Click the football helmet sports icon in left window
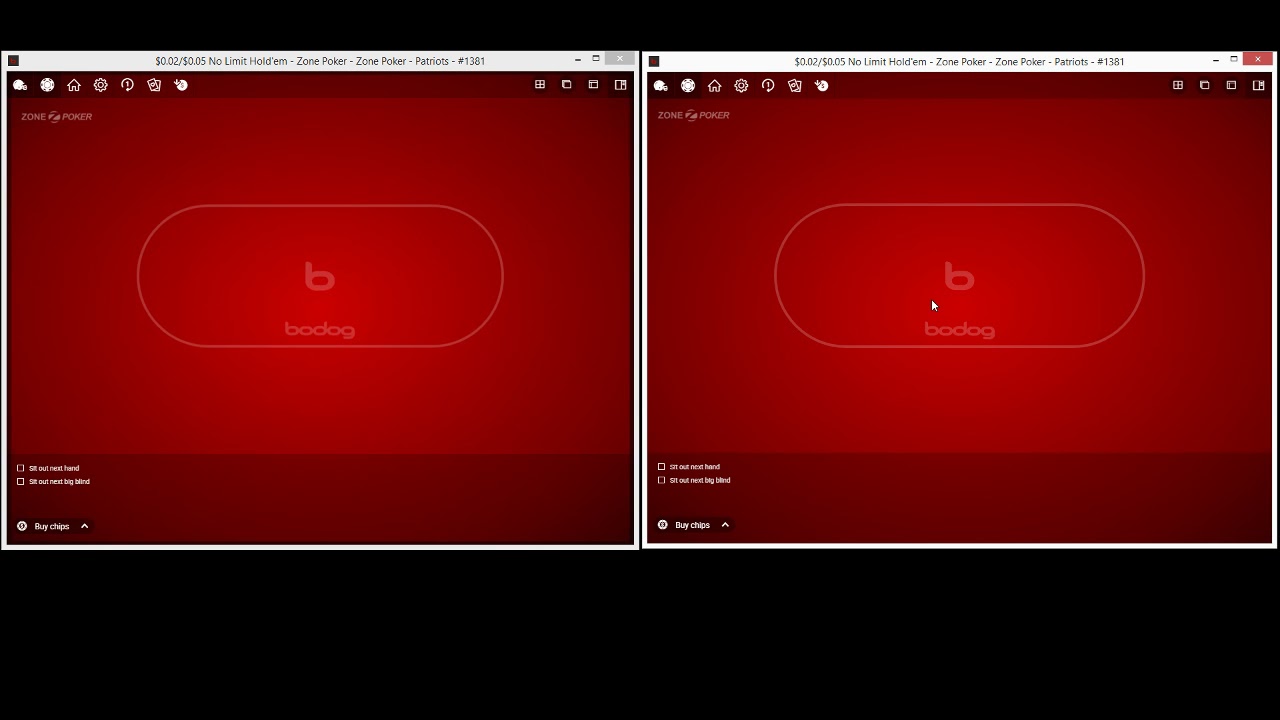Screen dimensions: 1280x720 click(x=20, y=85)
